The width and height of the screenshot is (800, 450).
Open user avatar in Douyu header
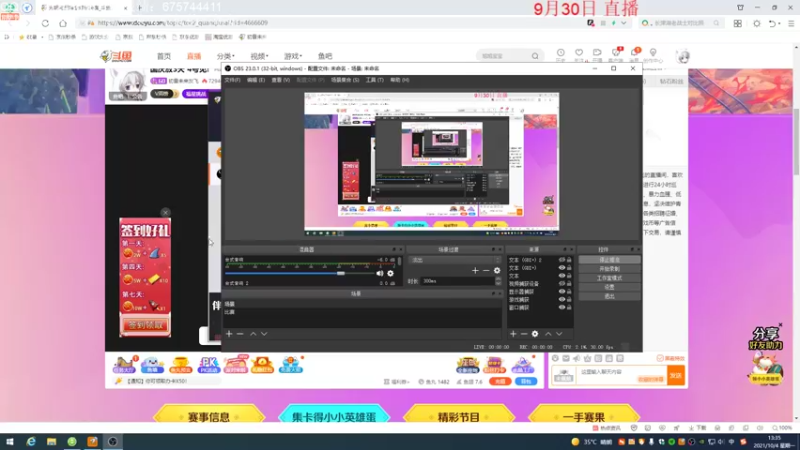point(683,56)
